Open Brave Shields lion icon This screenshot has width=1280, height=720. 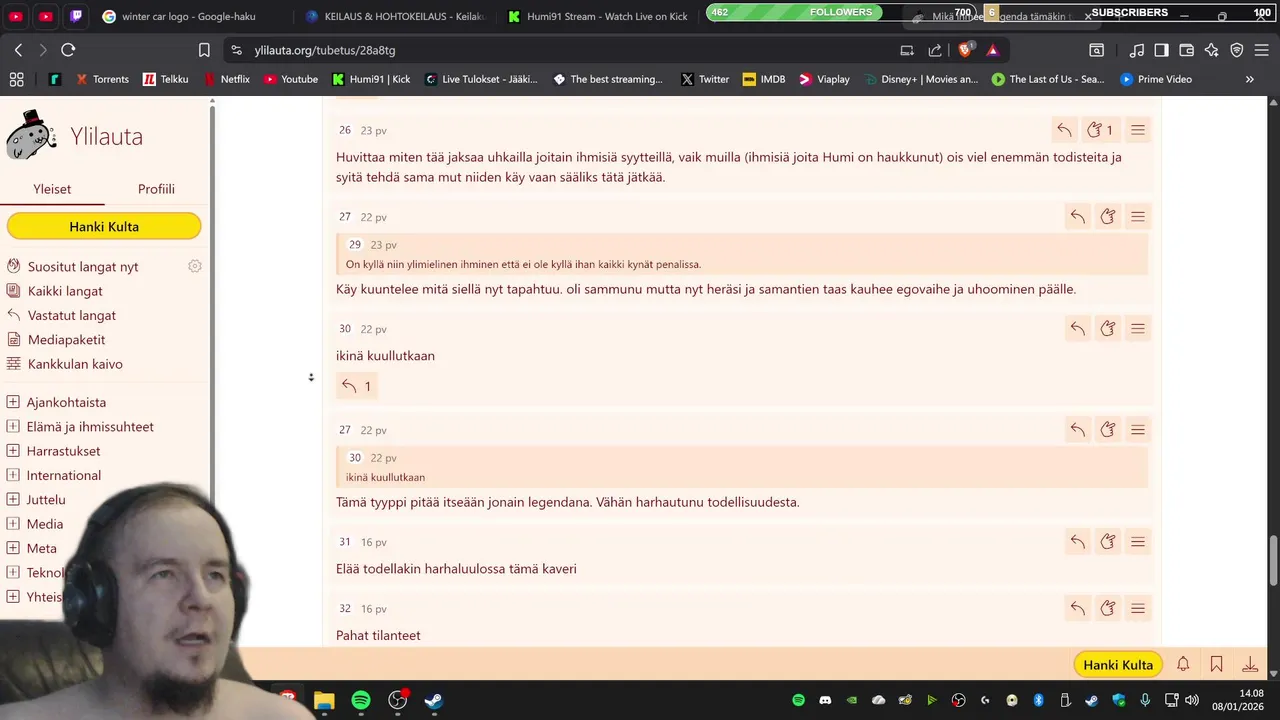tap(965, 50)
